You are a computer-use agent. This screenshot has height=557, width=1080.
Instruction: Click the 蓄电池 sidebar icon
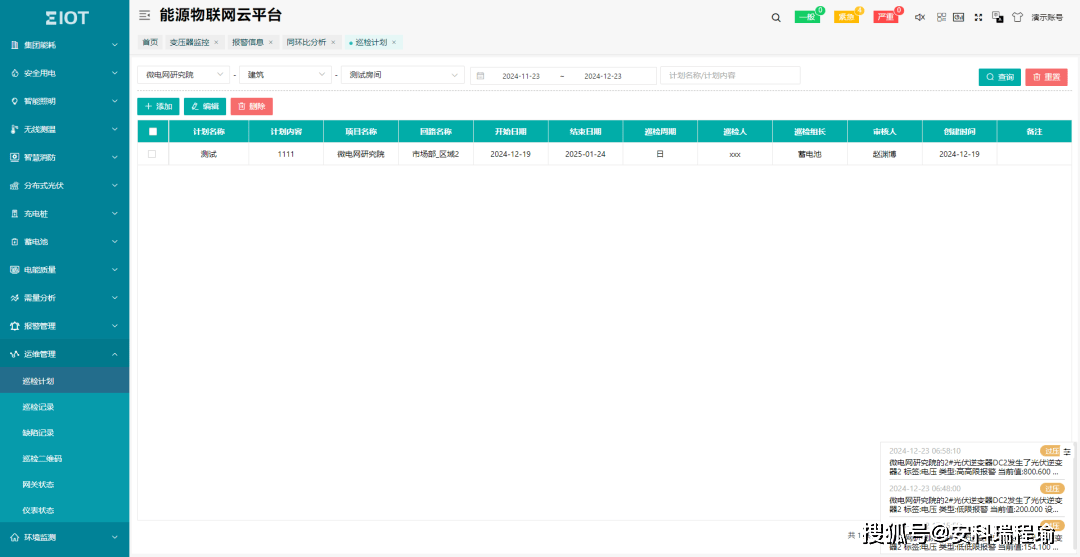[14, 242]
